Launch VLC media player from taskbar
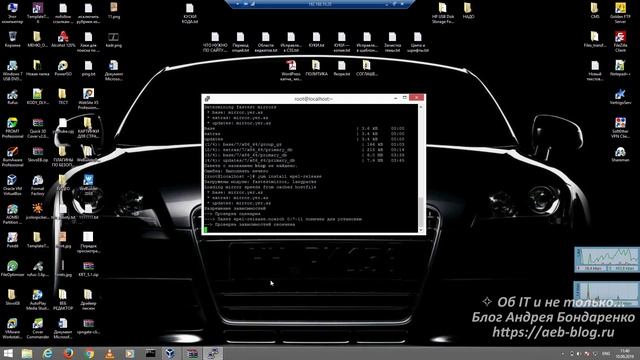640x360 pixels. pyautogui.click(x=109, y=353)
